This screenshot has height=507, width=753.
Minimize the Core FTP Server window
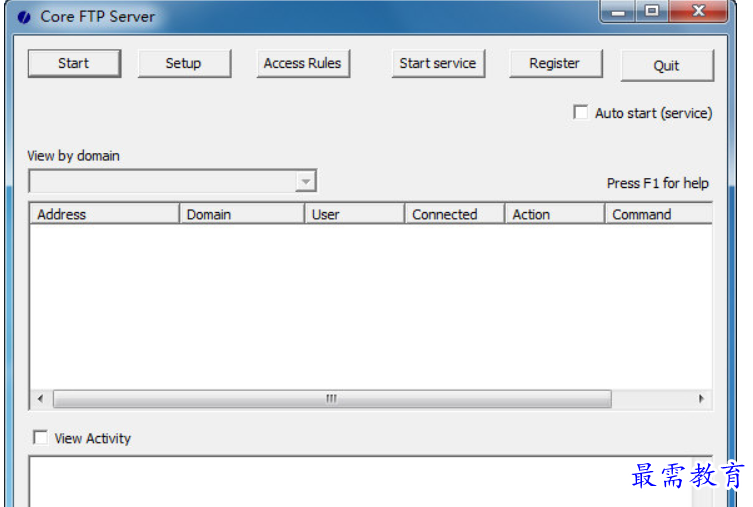pyautogui.click(x=619, y=11)
